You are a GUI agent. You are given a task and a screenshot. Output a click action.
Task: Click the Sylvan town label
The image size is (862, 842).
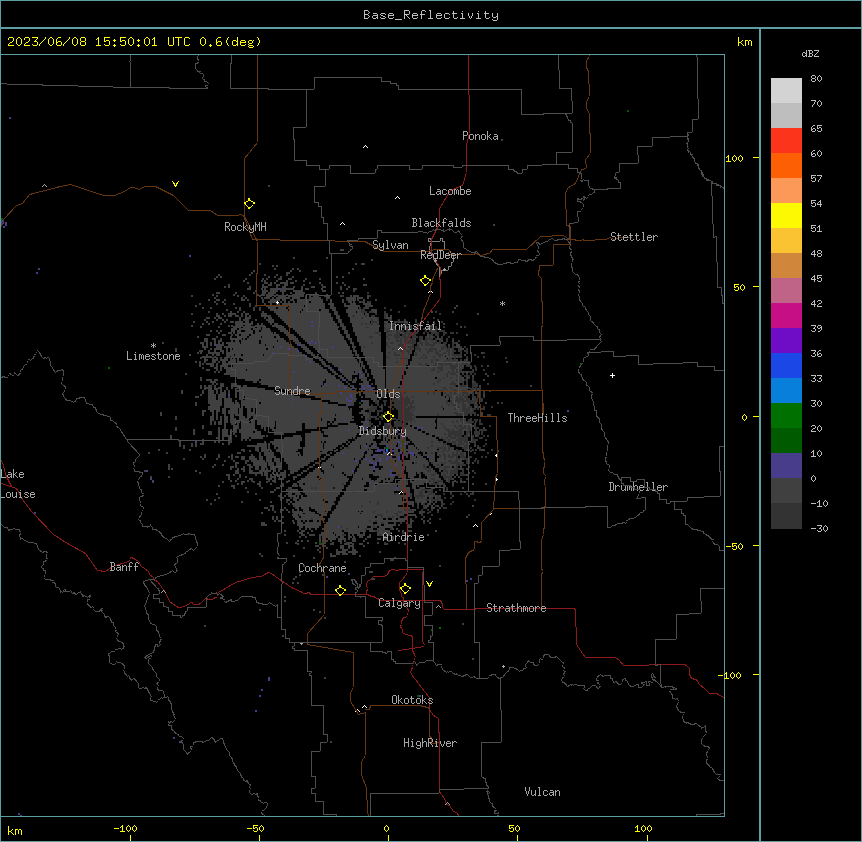click(390, 245)
